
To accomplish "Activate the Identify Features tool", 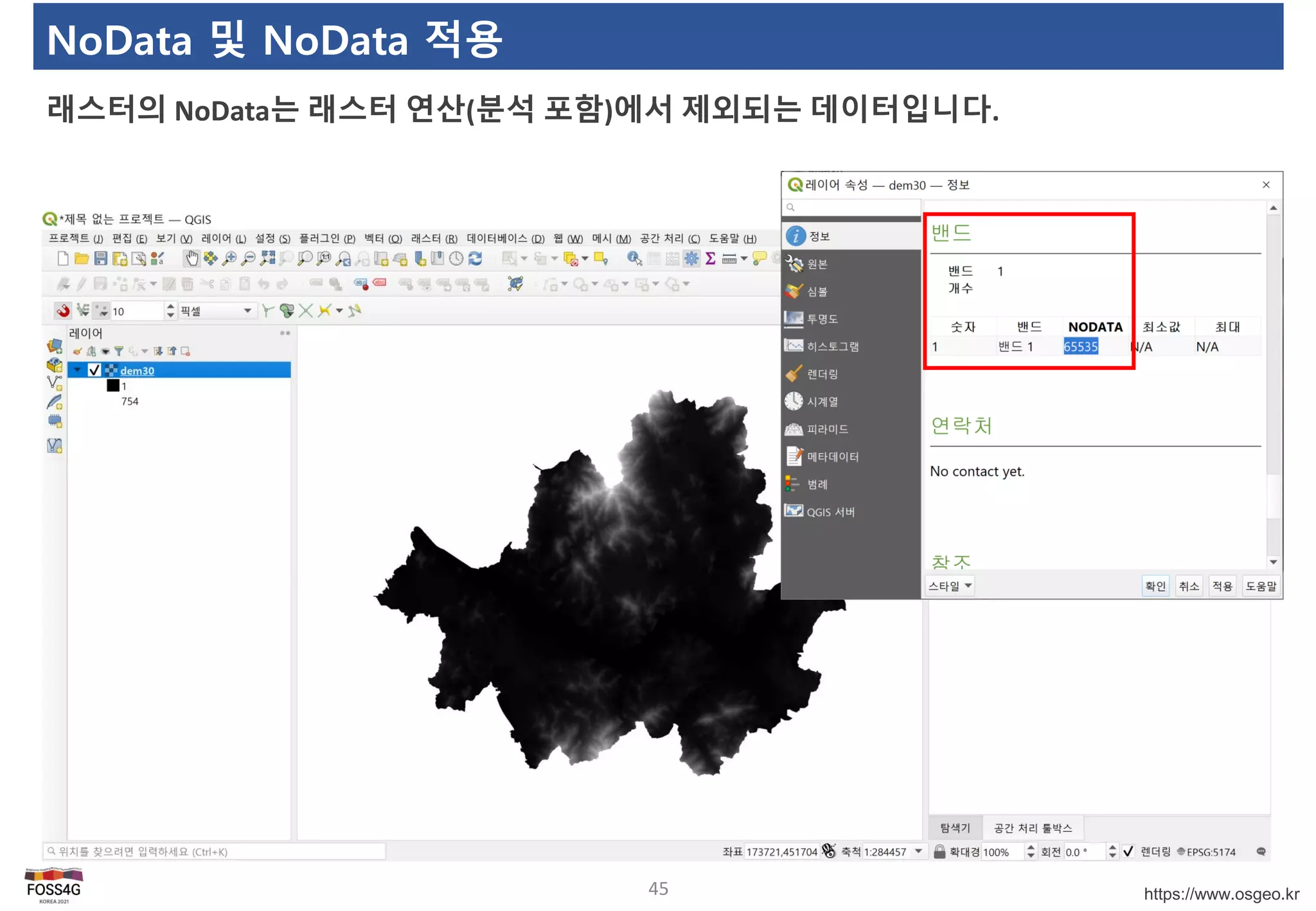I will (x=634, y=259).
